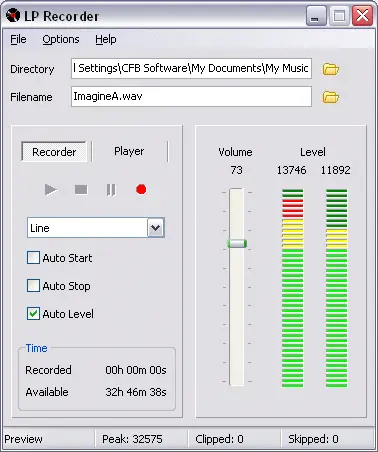Viewport: 378px width, 452px height.
Task: Click the Preview status text
Action: (x=23, y=439)
